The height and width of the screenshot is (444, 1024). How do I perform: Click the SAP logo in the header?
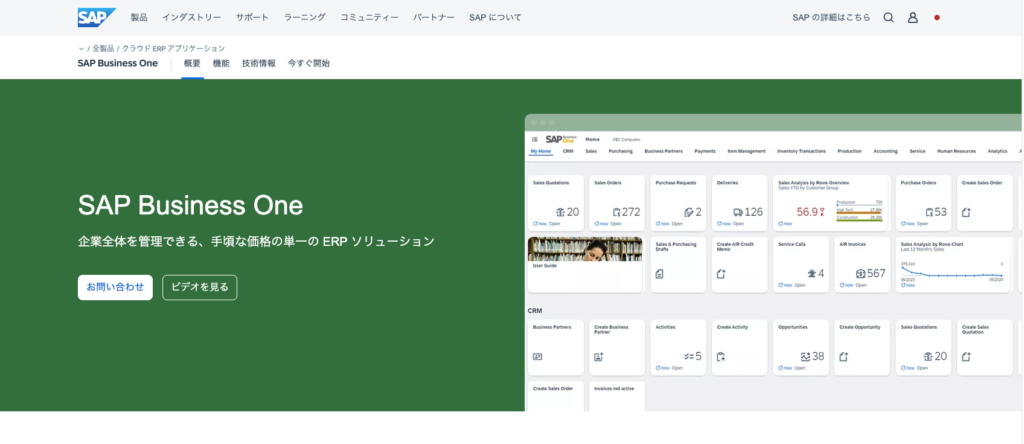pos(96,17)
